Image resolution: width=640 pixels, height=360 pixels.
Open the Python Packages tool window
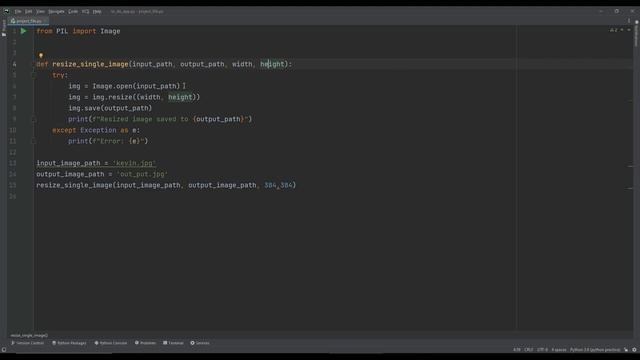pos(69,343)
